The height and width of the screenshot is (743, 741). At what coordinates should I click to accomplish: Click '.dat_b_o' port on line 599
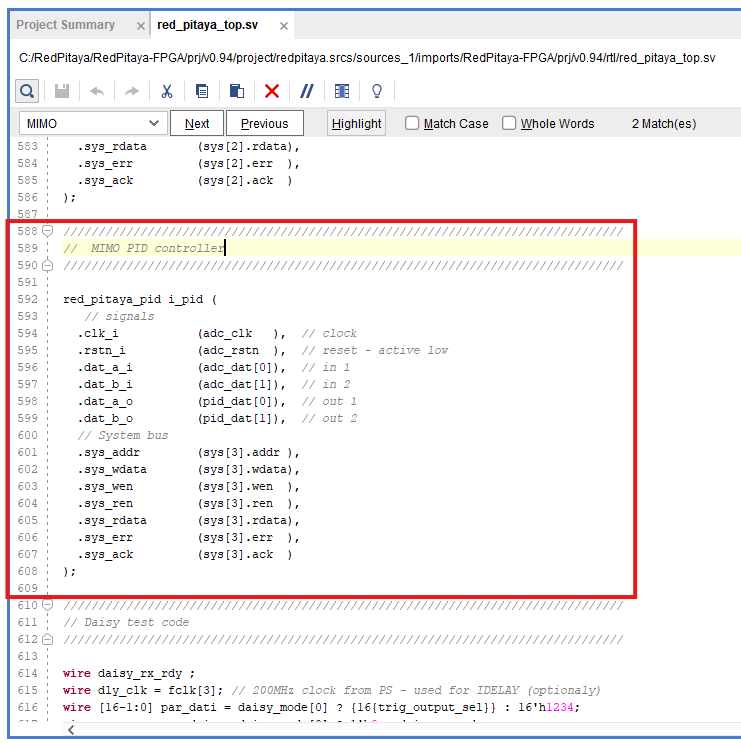(105, 418)
